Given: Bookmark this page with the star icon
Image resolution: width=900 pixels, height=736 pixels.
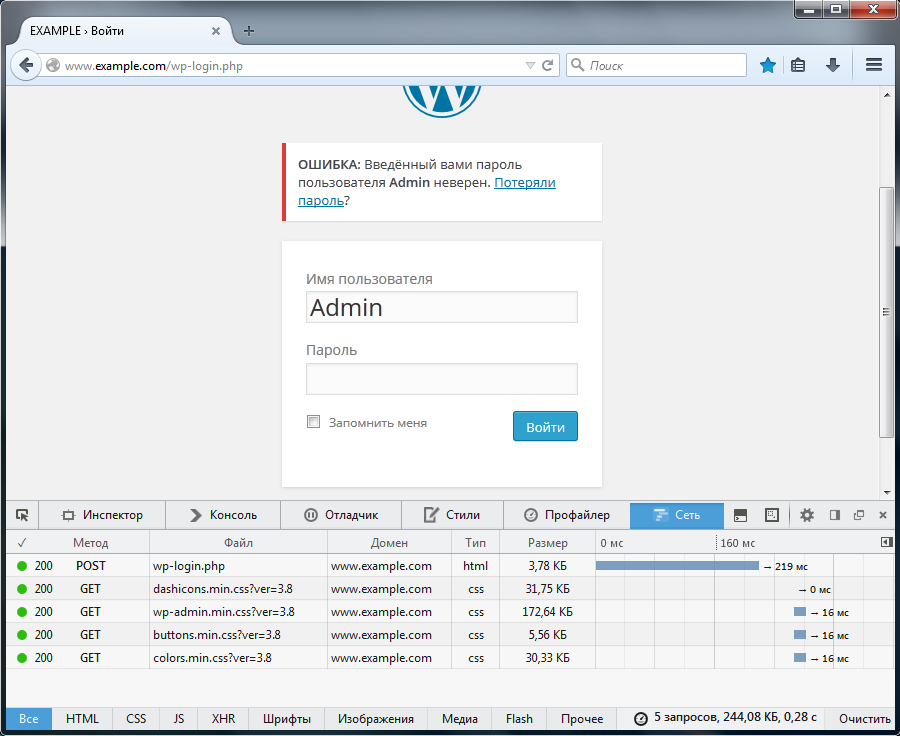Looking at the screenshot, I should [x=767, y=65].
